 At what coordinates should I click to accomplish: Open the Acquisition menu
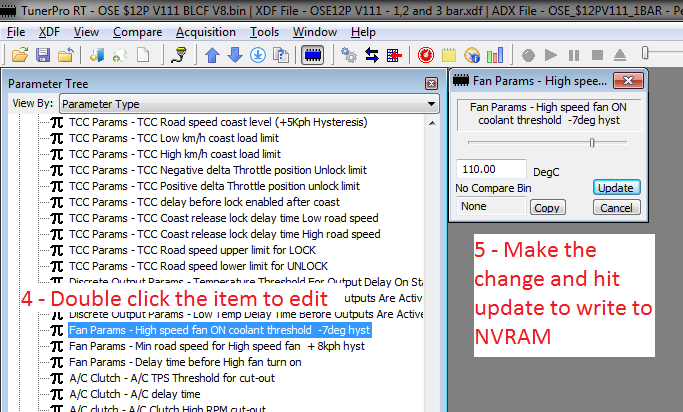(206, 32)
